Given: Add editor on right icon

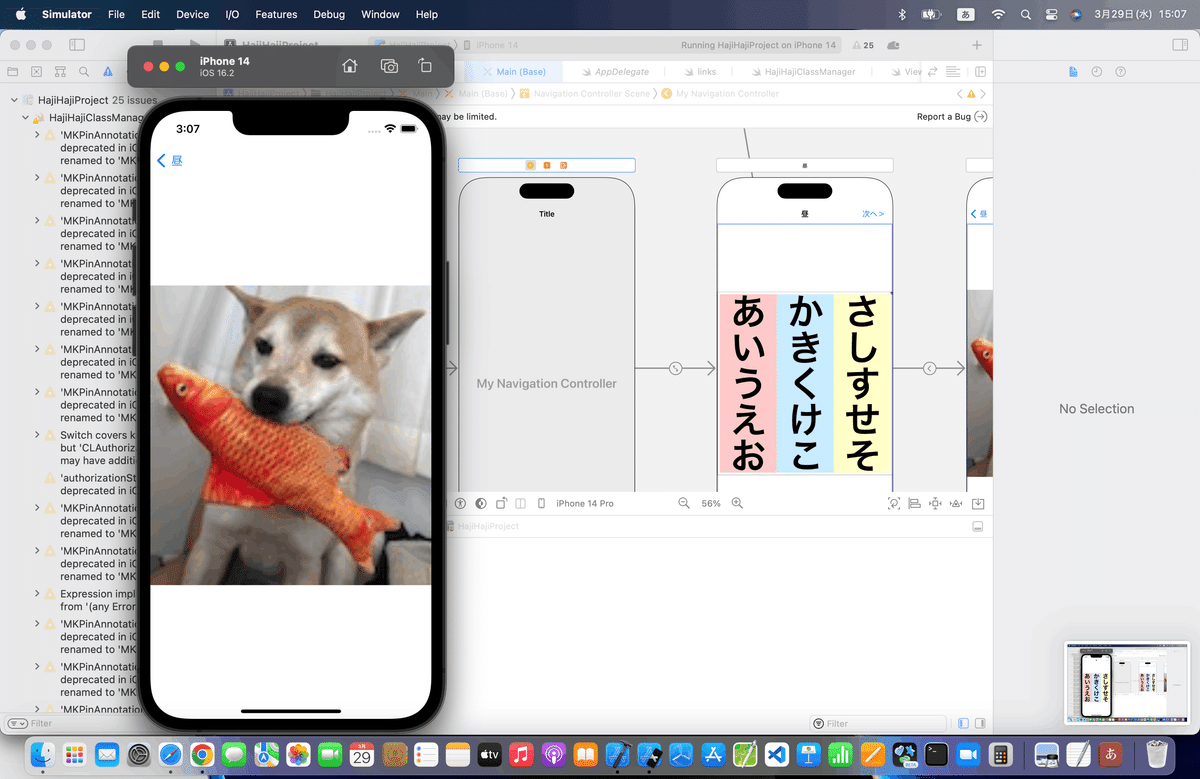Looking at the screenshot, I should tap(981, 72).
